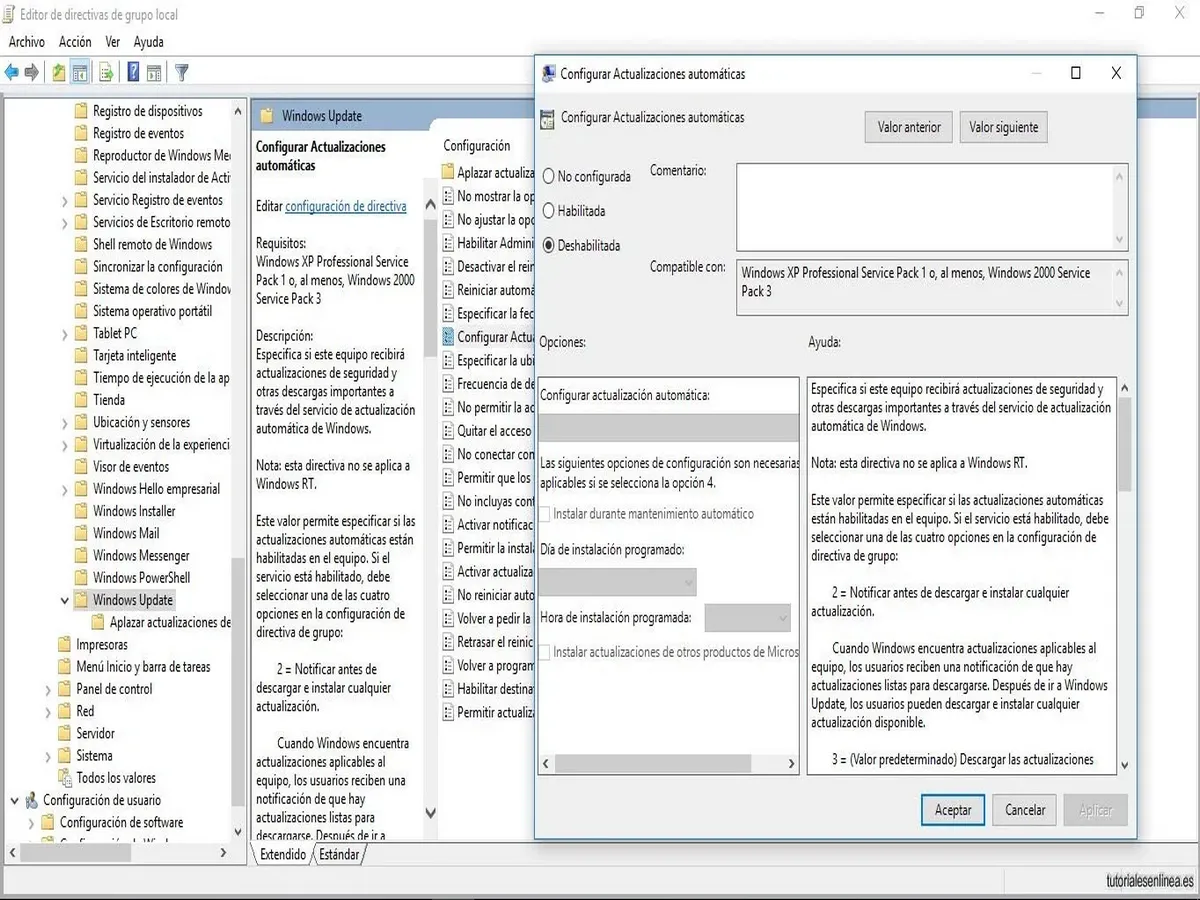
Task: Click the Tienda folder icon
Action: click(81, 400)
